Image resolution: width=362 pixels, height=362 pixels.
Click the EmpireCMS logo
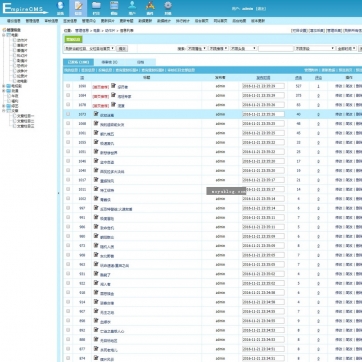25,8
